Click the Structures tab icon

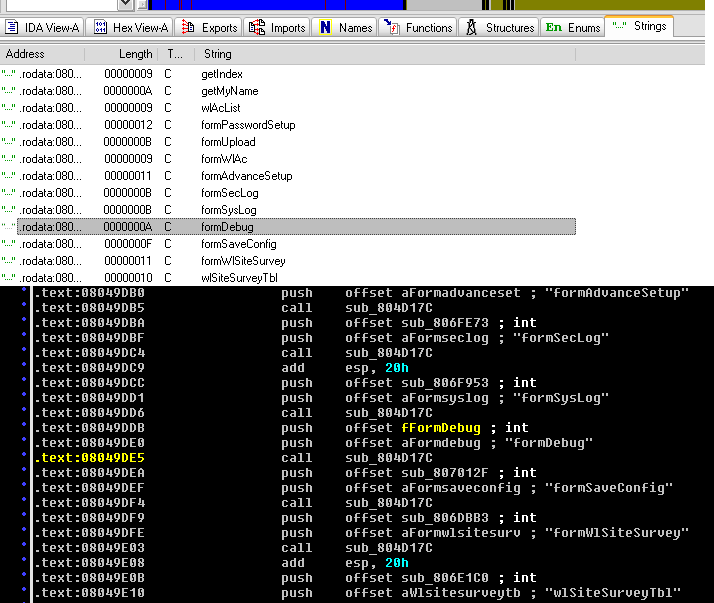pos(471,27)
